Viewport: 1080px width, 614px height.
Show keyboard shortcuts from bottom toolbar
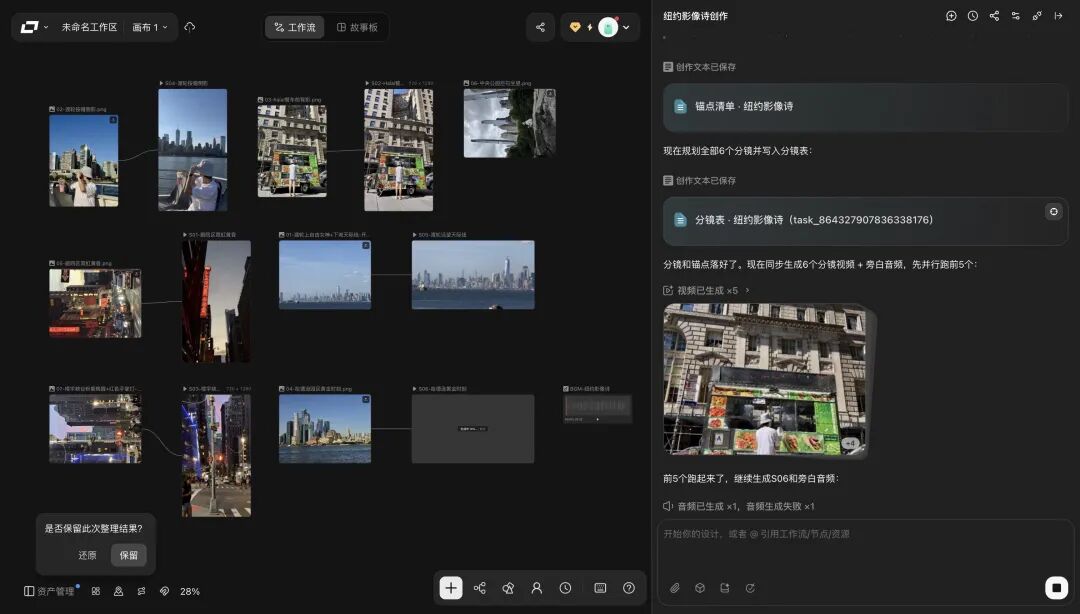601,588
